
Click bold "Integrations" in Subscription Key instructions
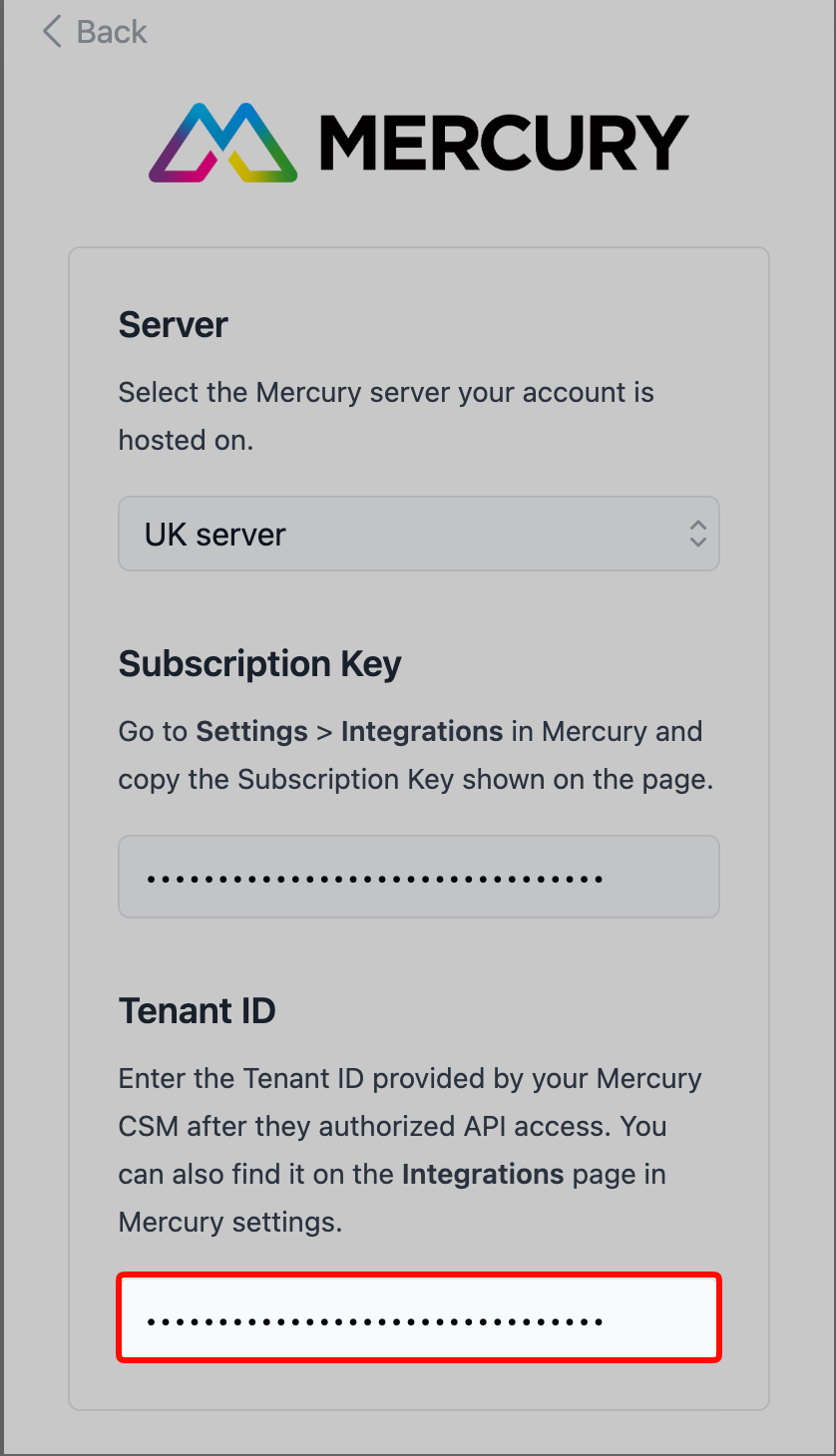421,731
